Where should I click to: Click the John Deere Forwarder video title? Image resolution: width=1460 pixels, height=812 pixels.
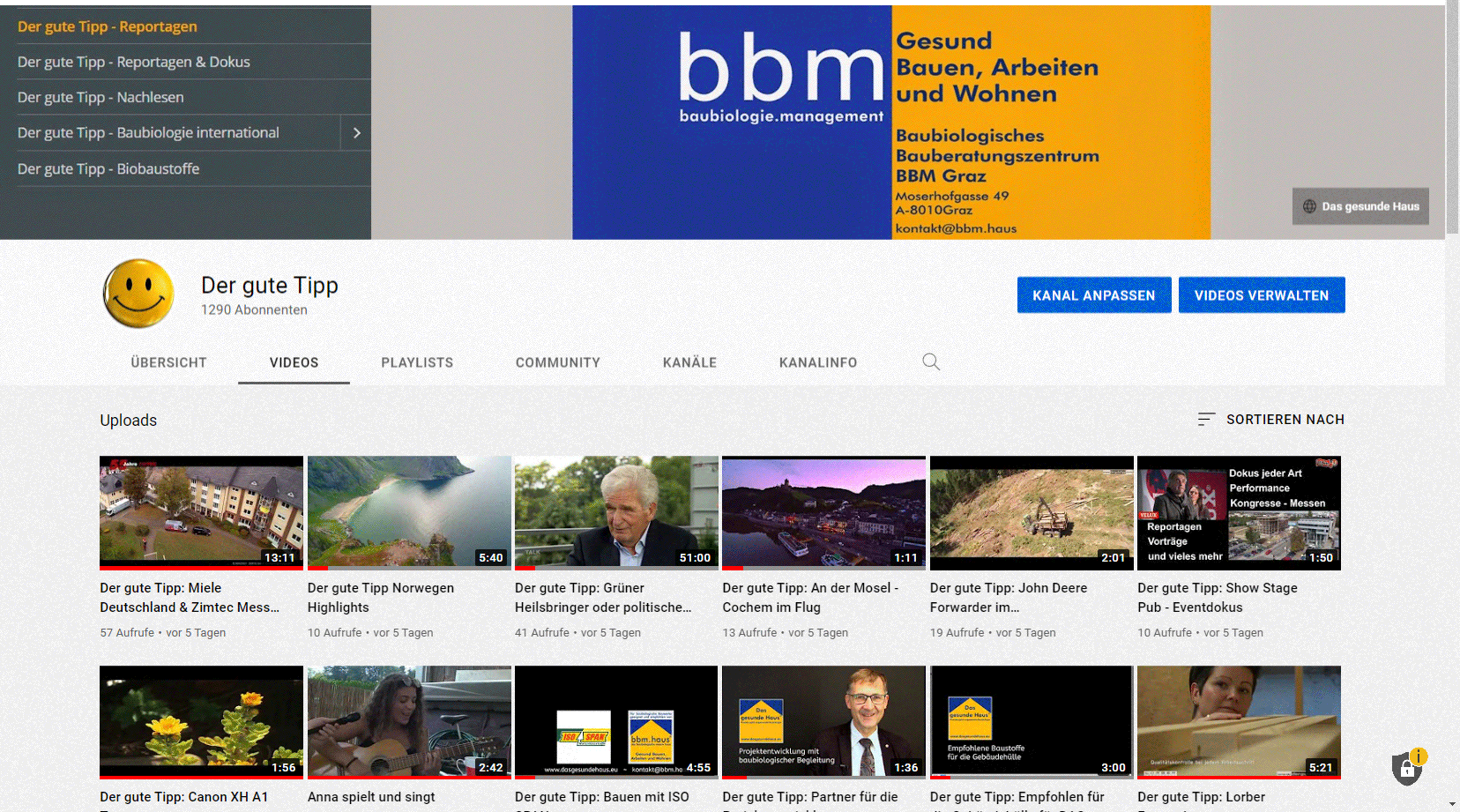tap(1008, 597)
